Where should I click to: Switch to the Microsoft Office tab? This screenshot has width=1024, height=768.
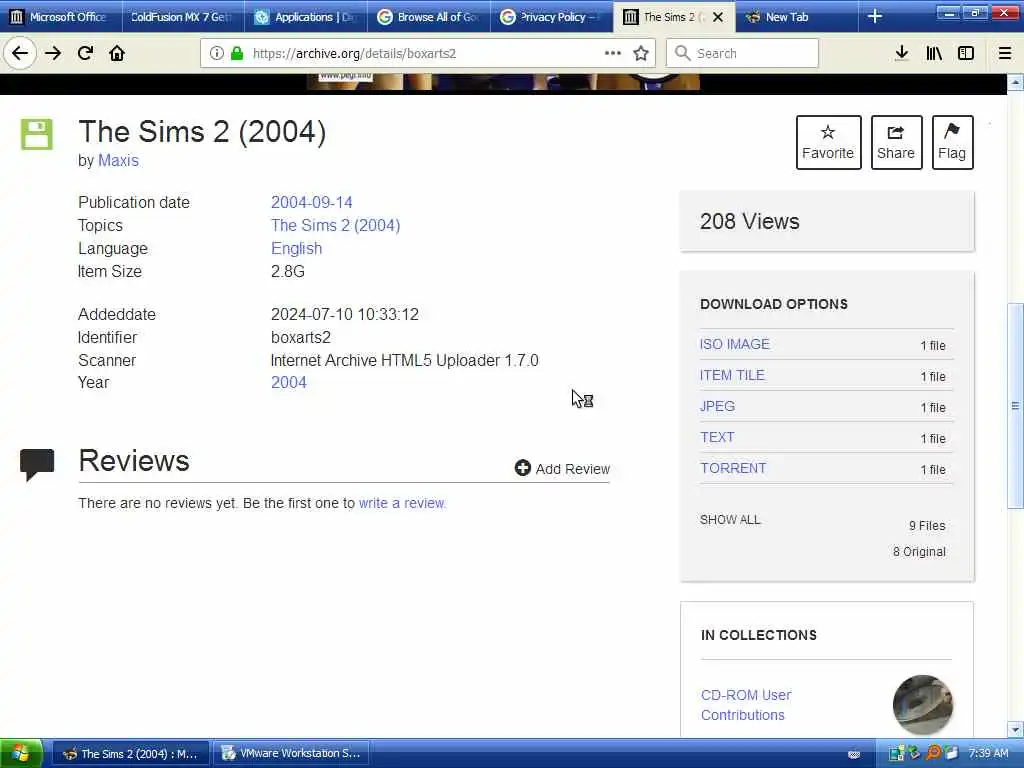pyautogui.click(x=60, y=17)
